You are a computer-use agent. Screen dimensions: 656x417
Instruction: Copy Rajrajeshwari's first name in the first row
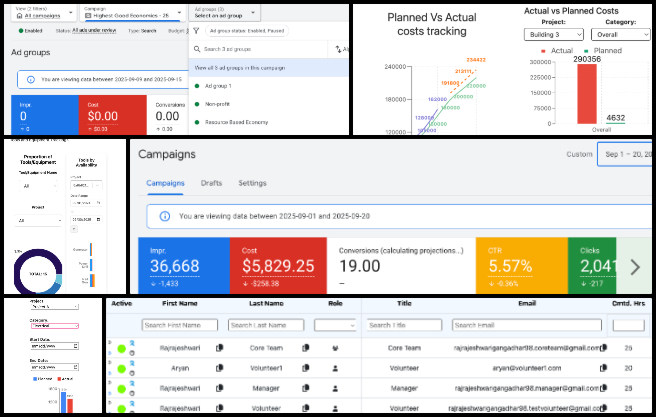click(x=218, y=348)
